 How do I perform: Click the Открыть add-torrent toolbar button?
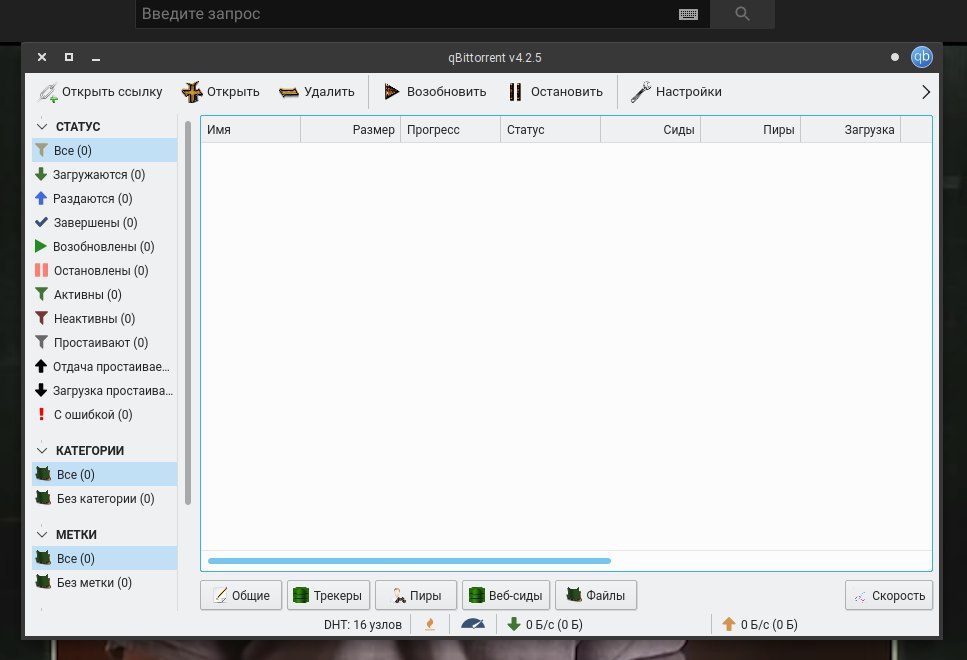(220, 92)
